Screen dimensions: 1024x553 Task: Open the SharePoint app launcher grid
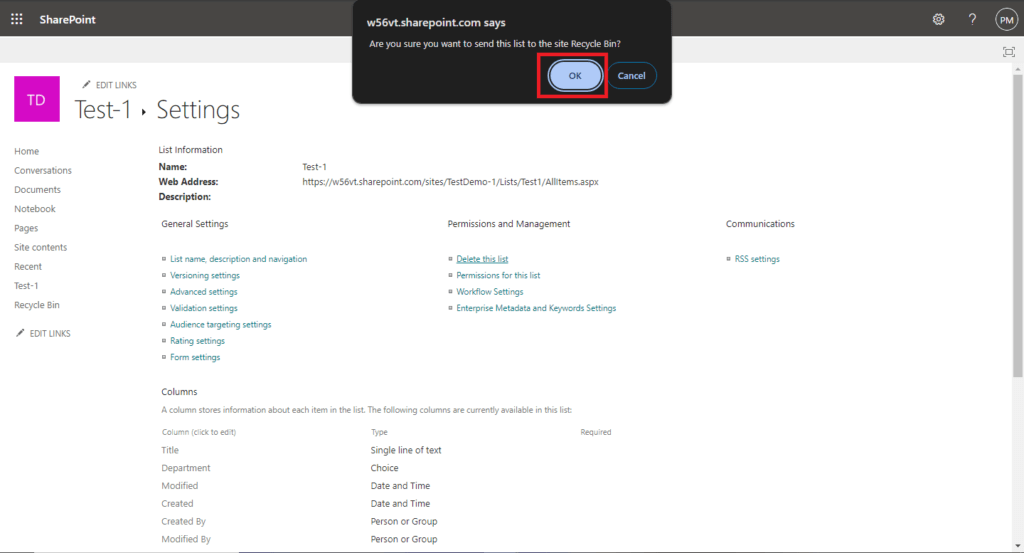click(17, 19)
